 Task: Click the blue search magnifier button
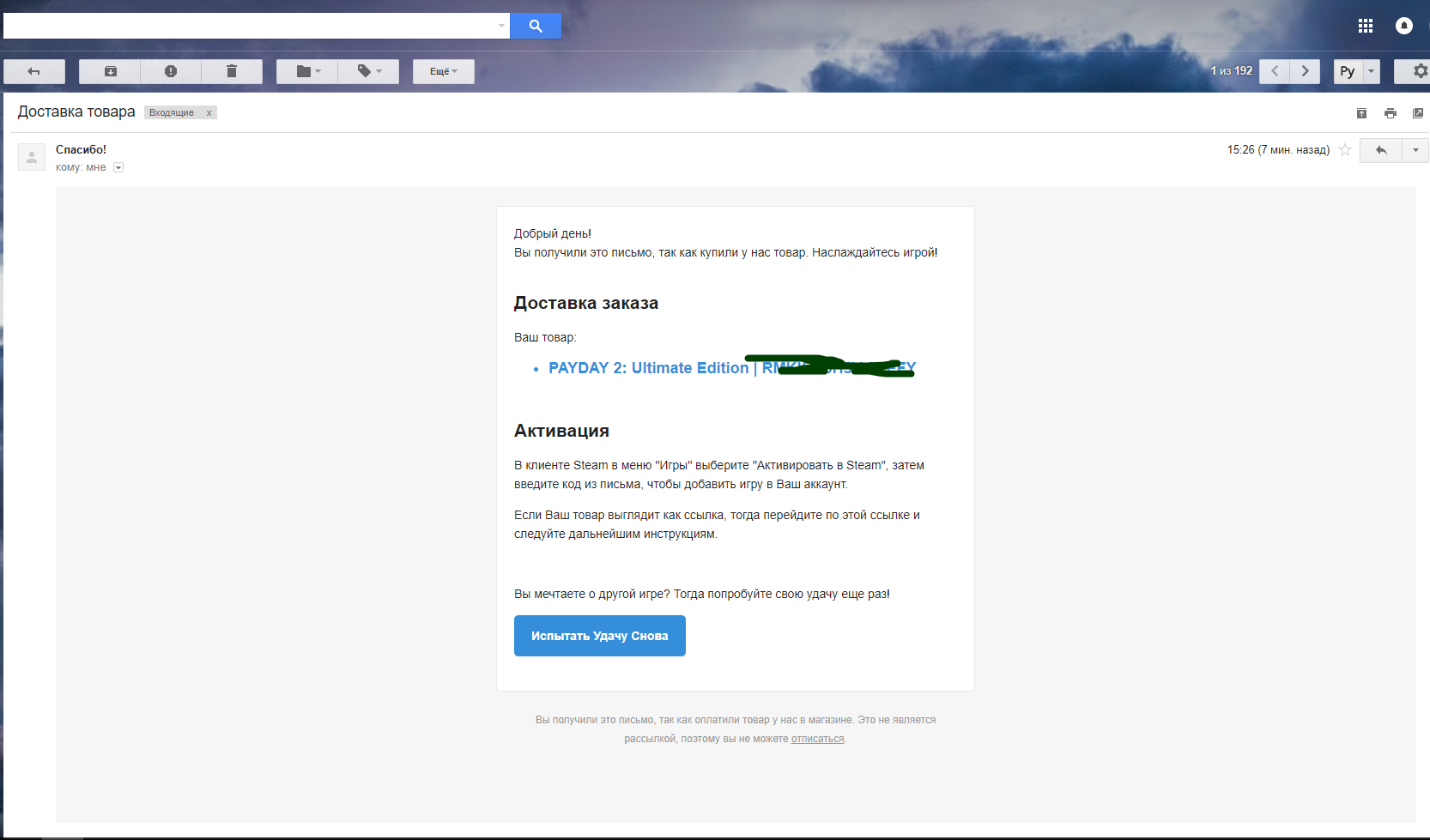(536, 26)
